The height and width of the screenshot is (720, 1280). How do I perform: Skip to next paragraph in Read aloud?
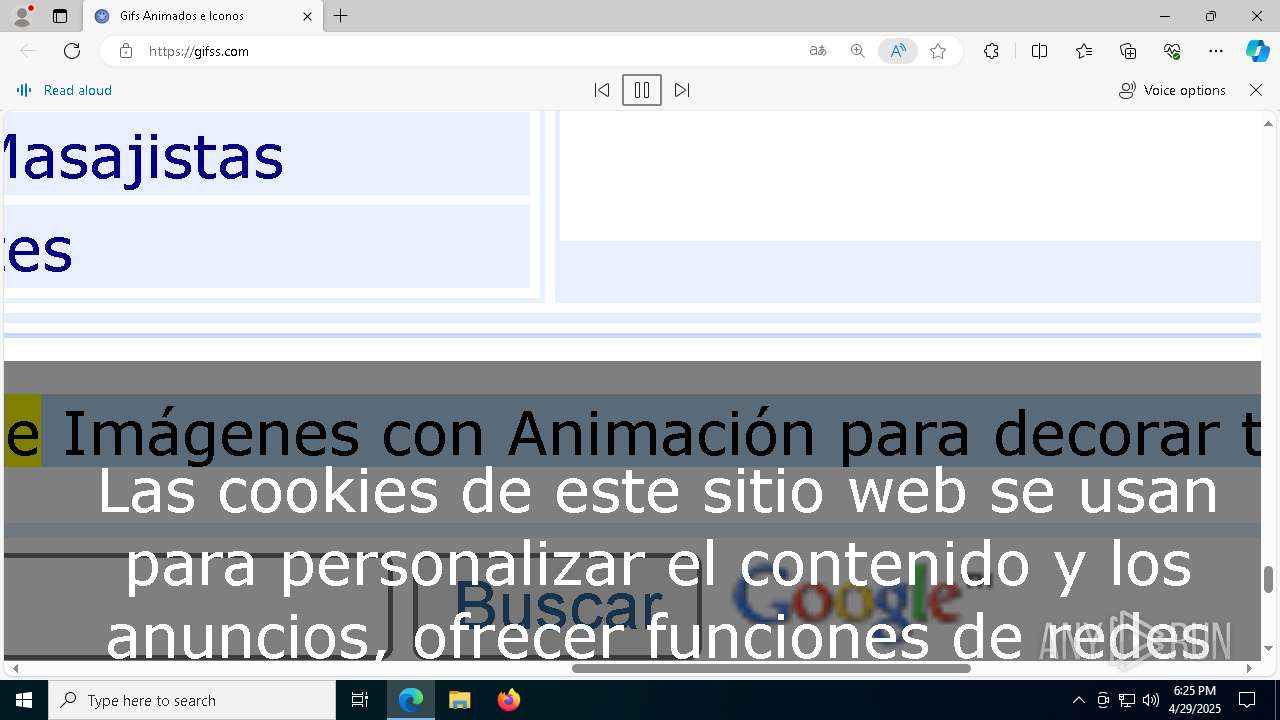point(682,90)
